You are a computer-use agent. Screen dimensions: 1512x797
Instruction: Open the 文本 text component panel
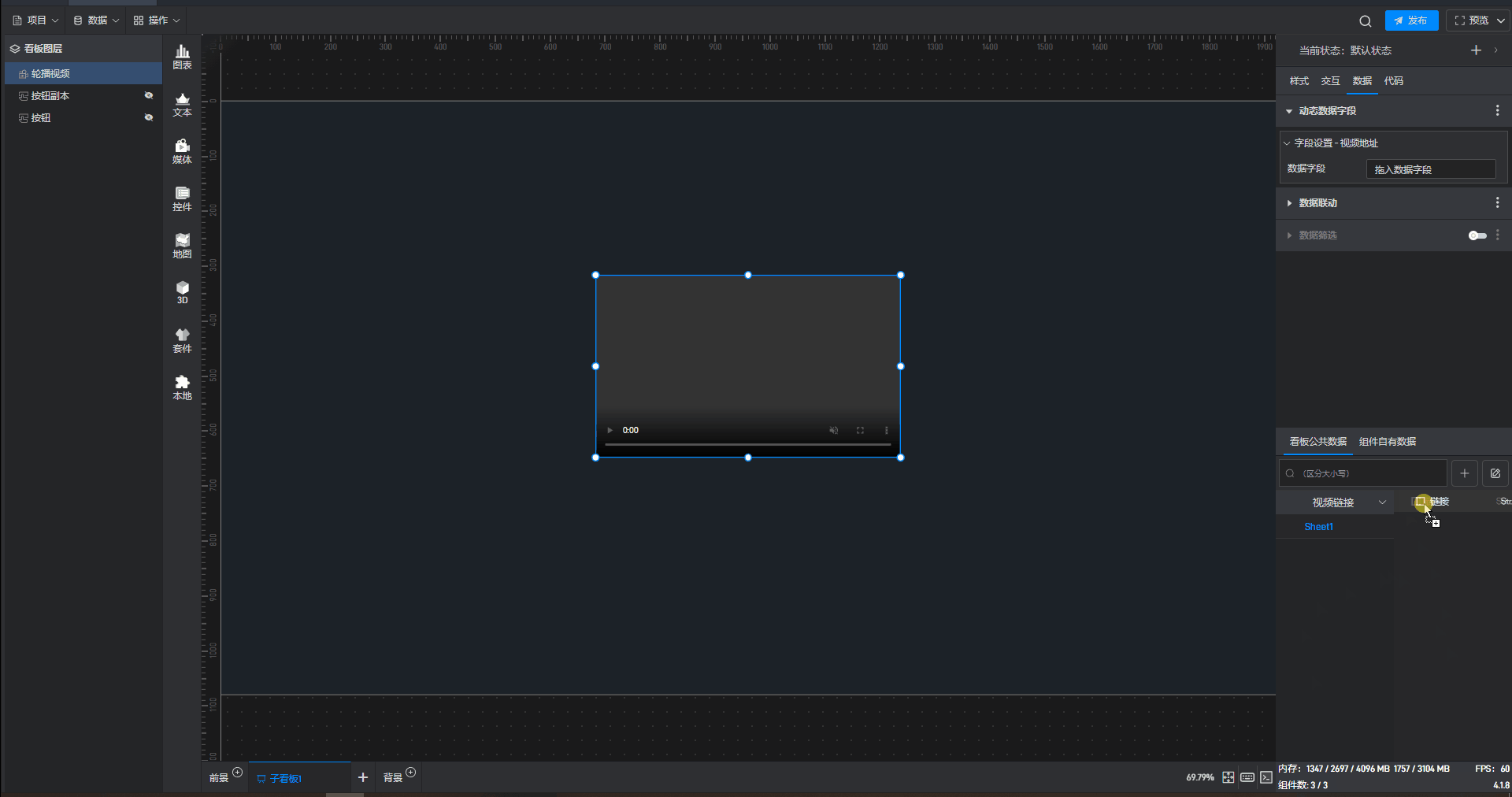pos(182,104)
